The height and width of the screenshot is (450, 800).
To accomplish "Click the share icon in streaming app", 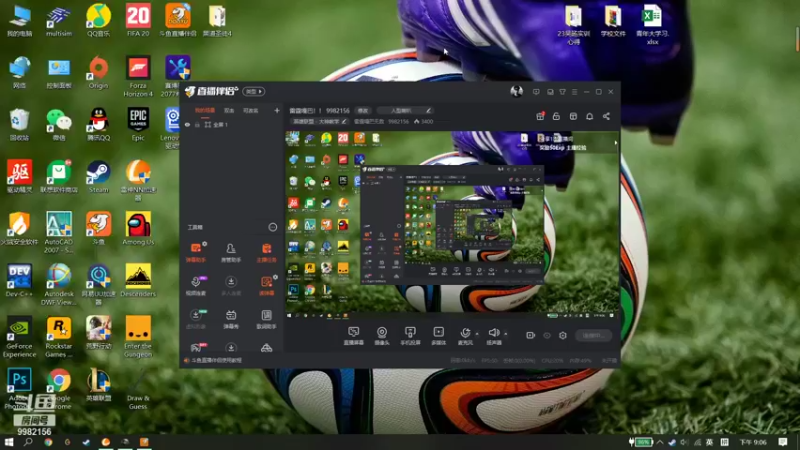I will point(606,116).
